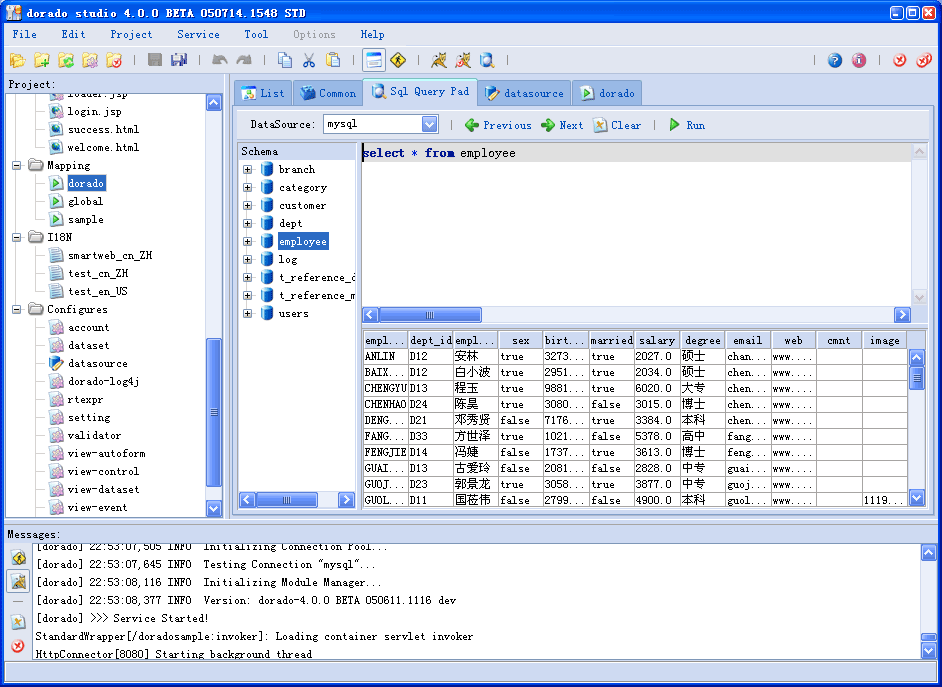The height and width of the screenshot is (687, 942).
Task: Click the red info icon in the toolbar
Action: pos(859,60)
